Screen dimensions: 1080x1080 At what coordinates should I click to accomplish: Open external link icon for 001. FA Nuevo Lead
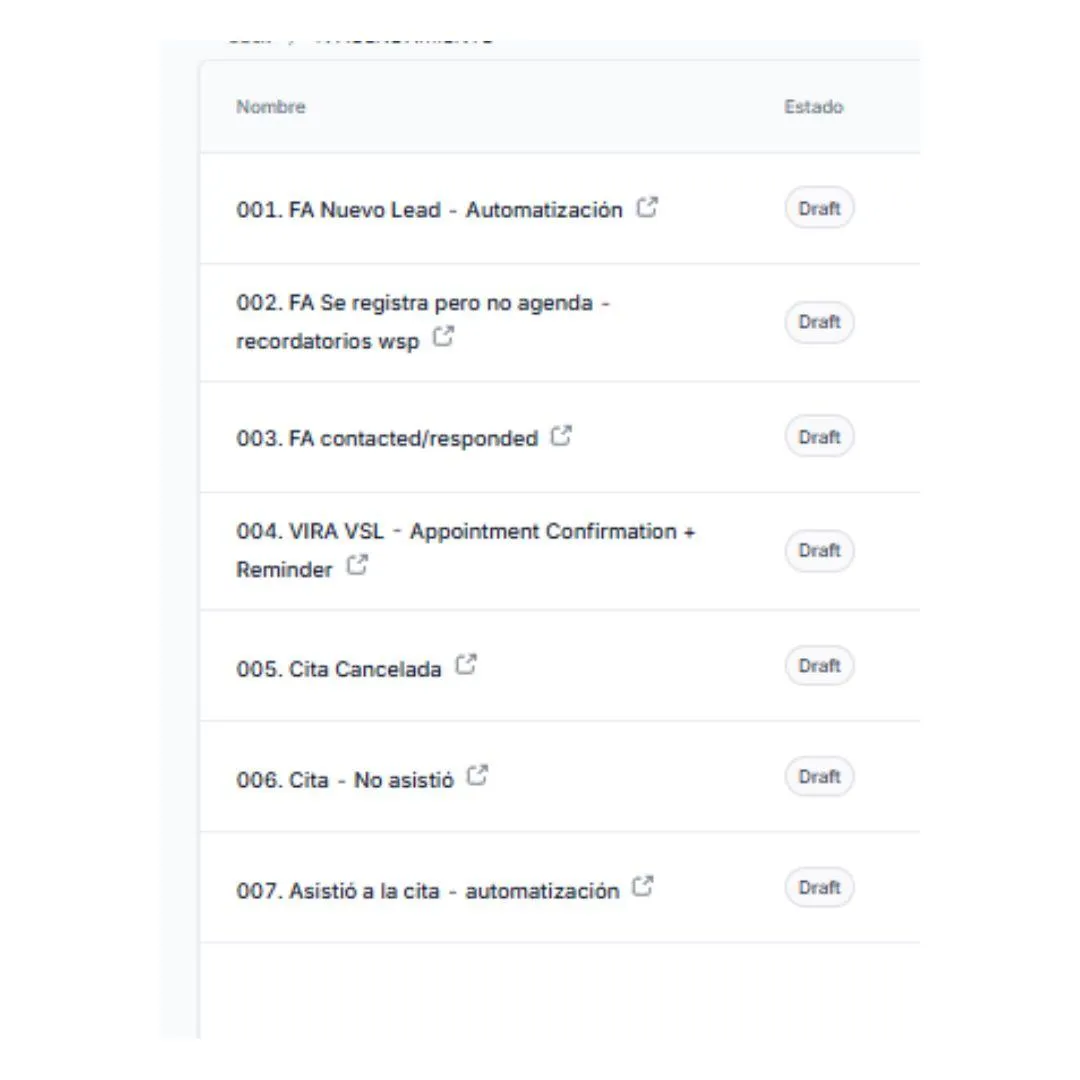647,207
